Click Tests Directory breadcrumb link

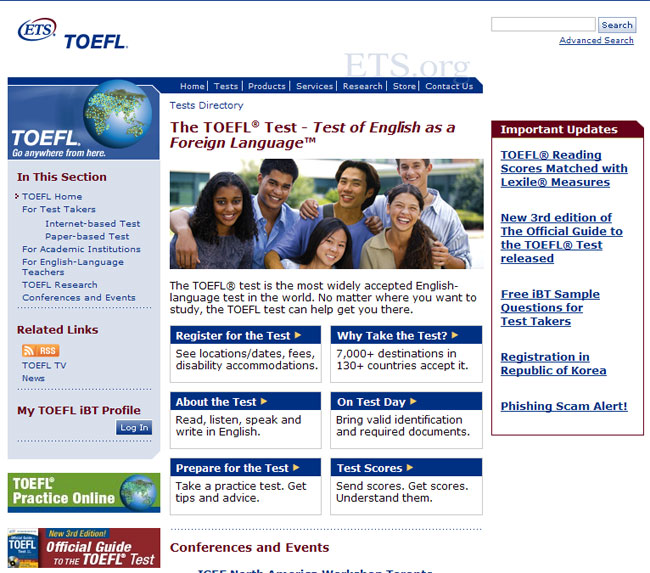pos(206,105)
